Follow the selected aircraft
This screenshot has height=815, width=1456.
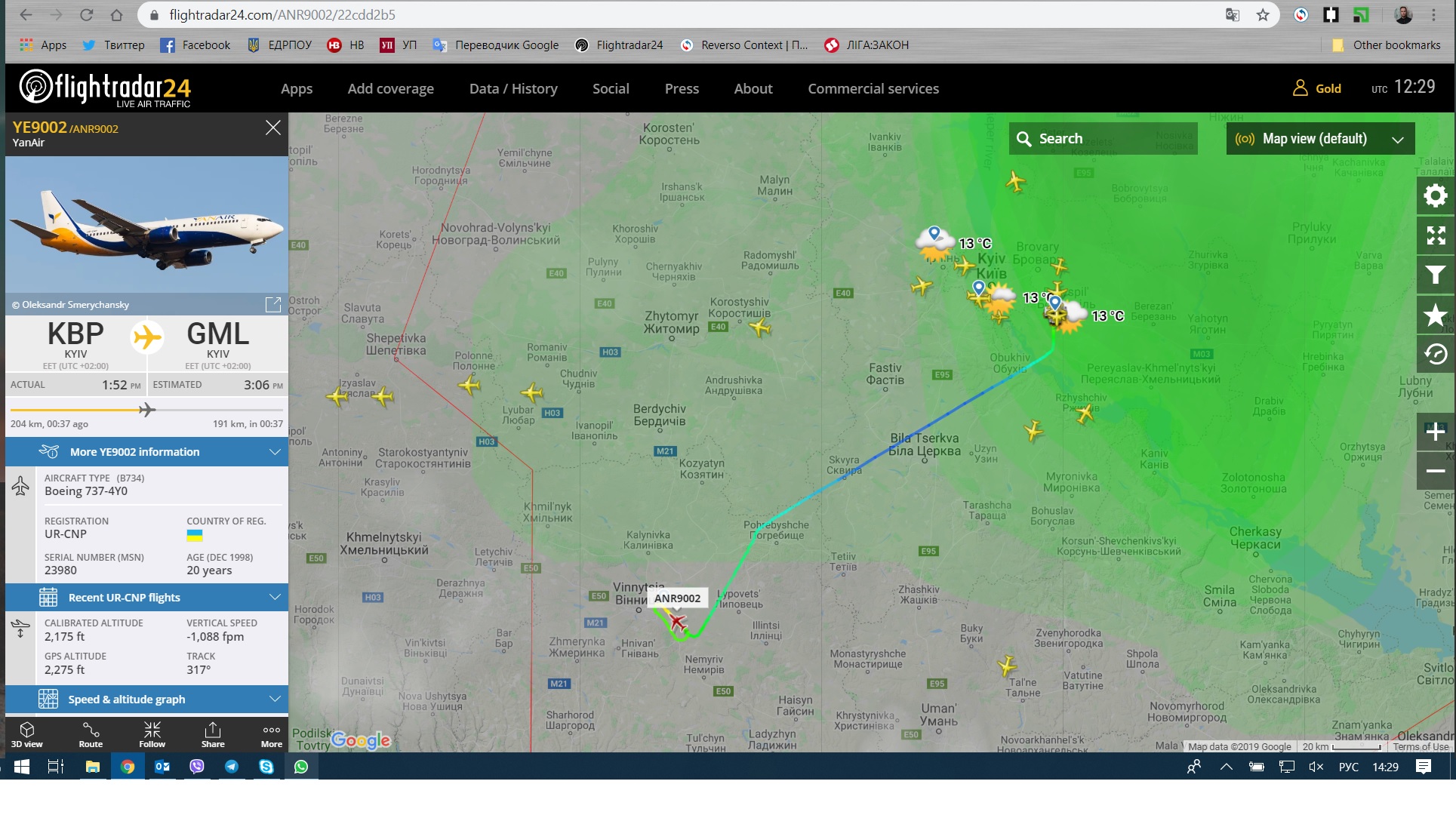pos(152,734)
